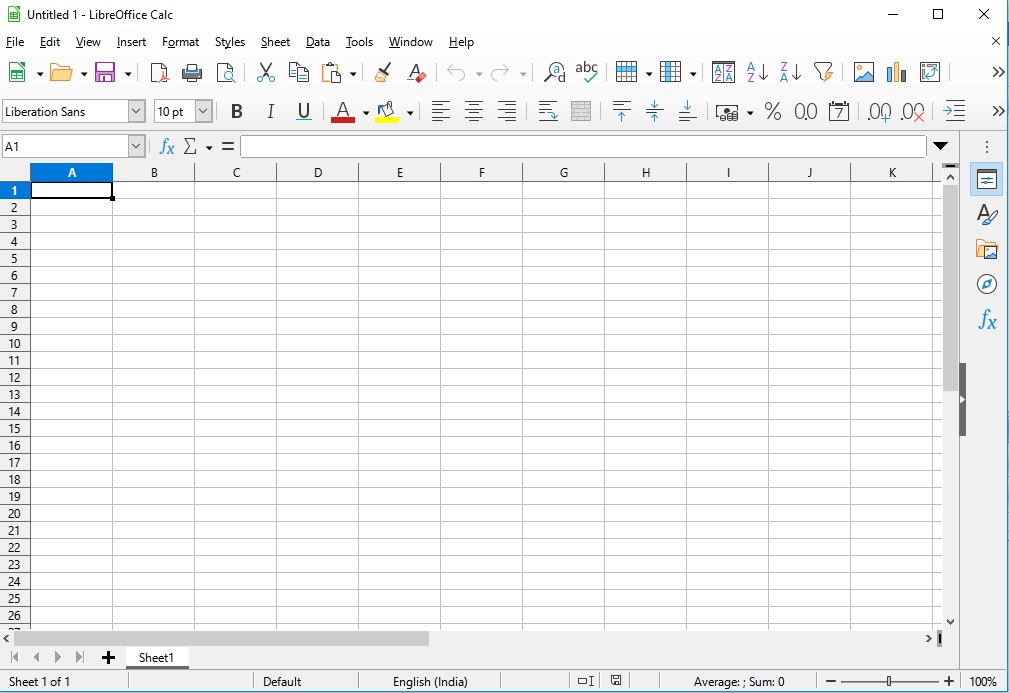Toggle bold formatting
The width and height of the screenshot is (1009, 693).
(236, 111)
